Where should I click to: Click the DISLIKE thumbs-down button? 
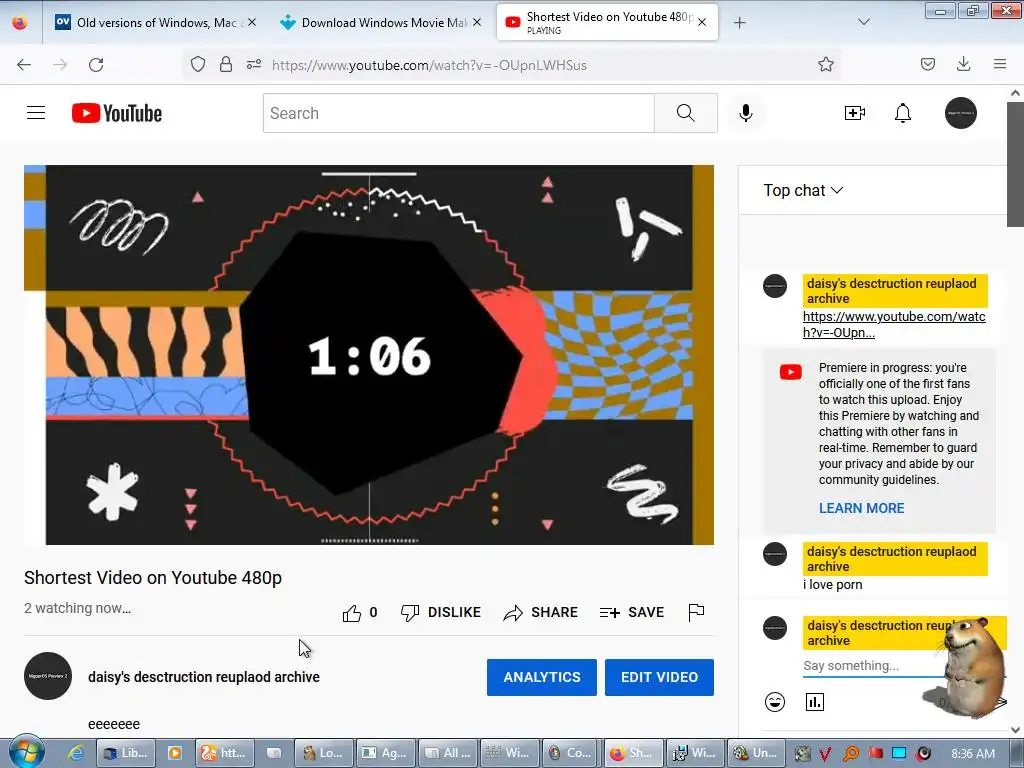441,613
